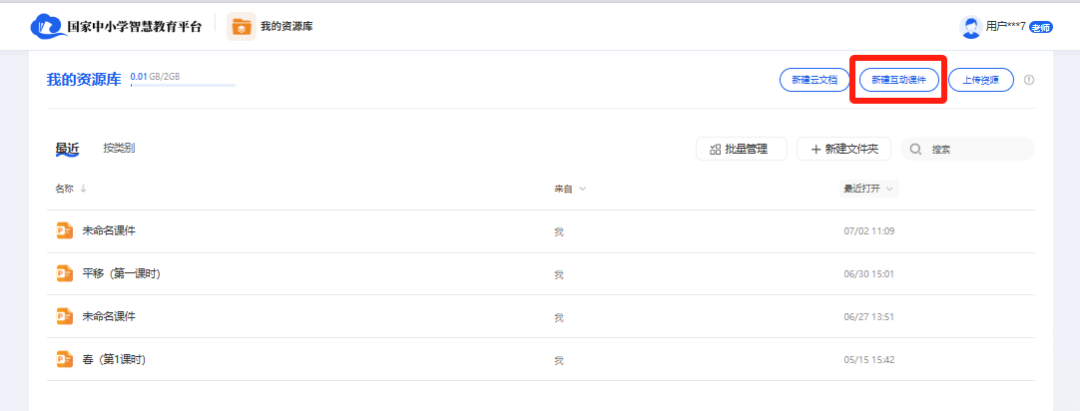Open the user avatar icon
The height and width of the screenshot is (411, 1080).
point(970,27)
